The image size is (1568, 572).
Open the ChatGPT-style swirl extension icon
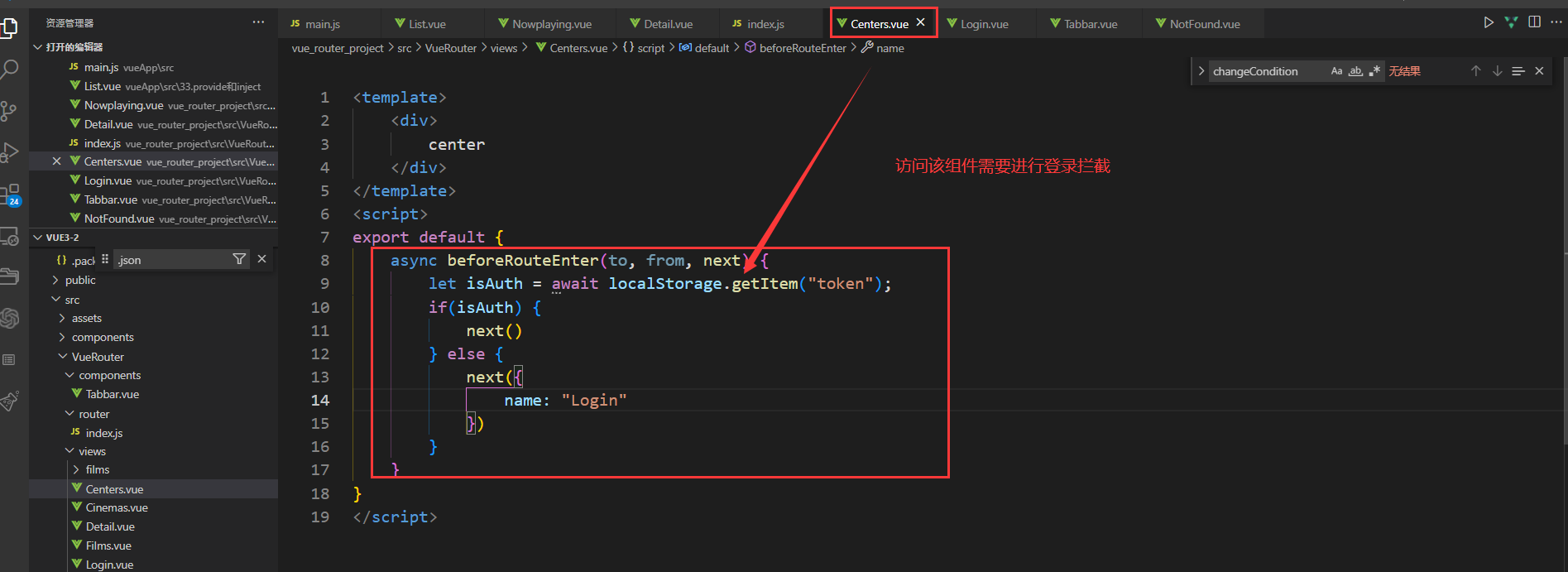(9, 318)
